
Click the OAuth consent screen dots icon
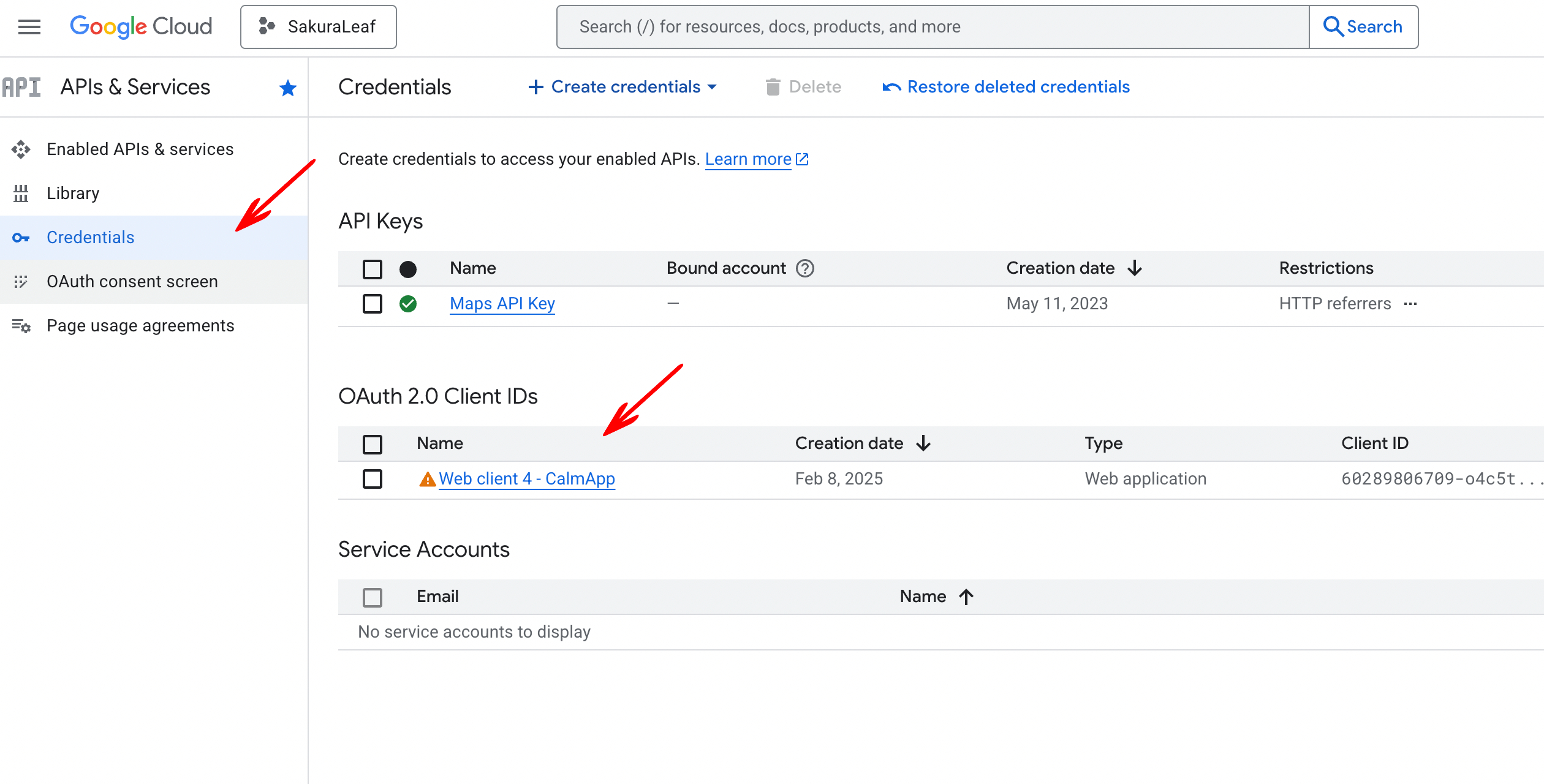tap(21, 281)
